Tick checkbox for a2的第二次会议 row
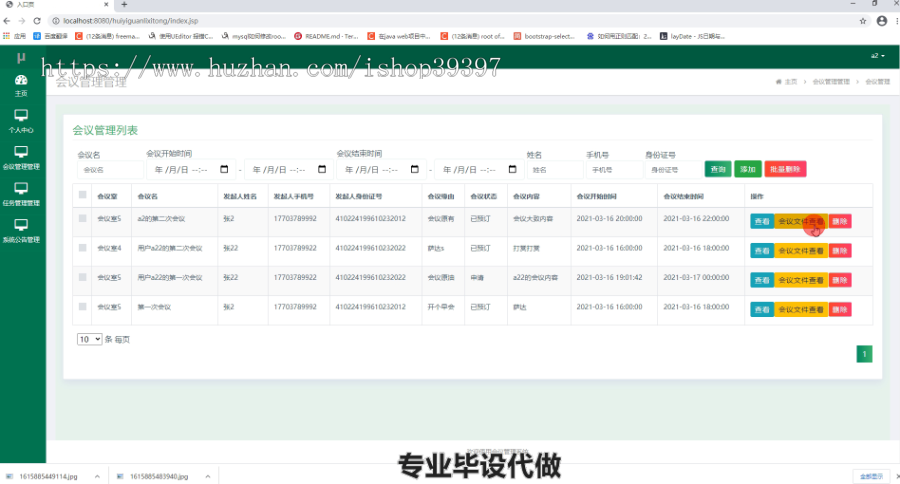The image size is (900, 484). click(83, 218)
